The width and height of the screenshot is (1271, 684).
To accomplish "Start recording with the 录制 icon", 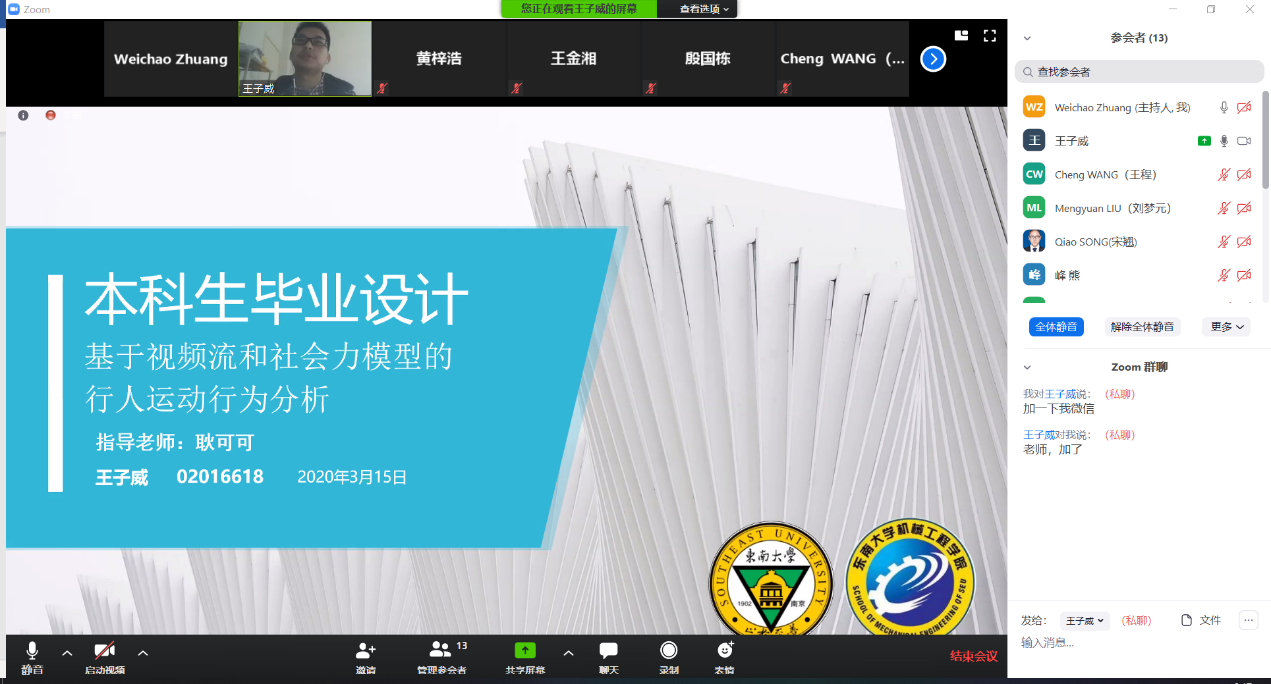I will tap(668, 652).
